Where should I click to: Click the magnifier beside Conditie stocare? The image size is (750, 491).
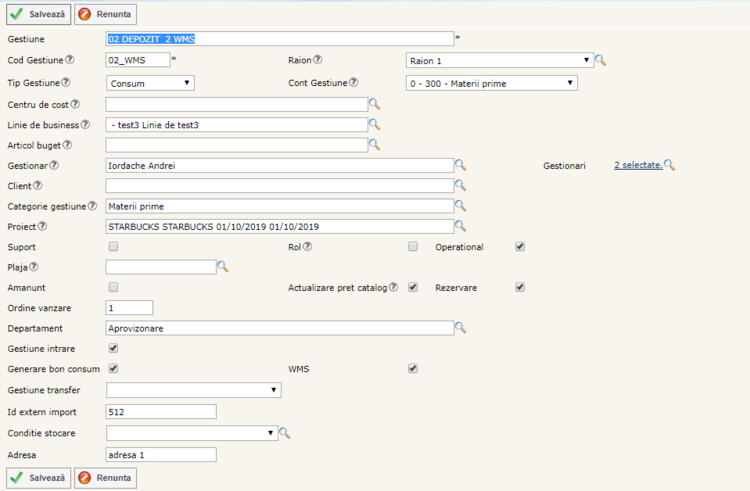284,433
